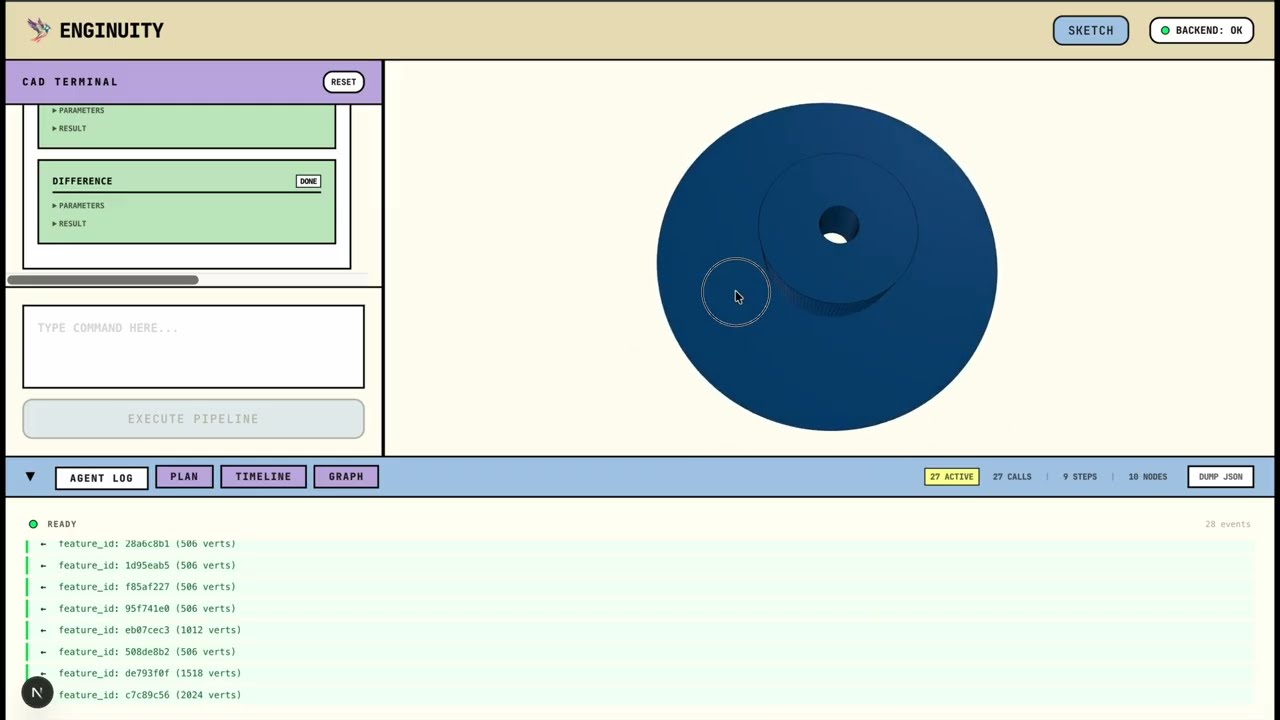1280x720 pixels.
Task: Expand RESULT under the DIFFERENCE step
Action: pos(69,224)
